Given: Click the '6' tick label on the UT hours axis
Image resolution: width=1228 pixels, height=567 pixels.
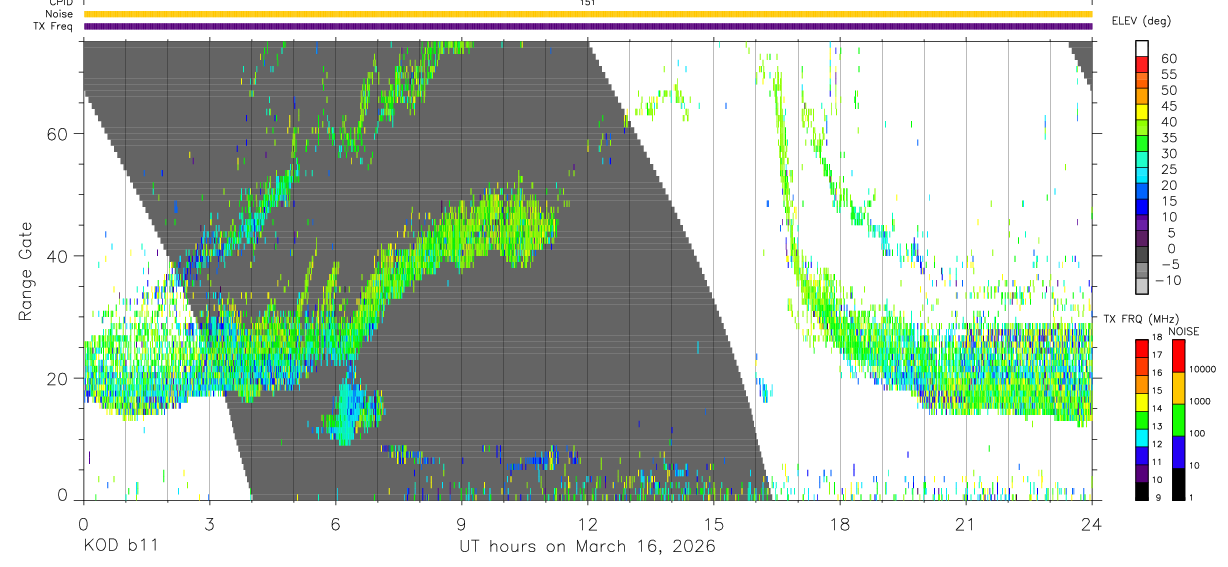Looking at the screenshot, I should [x=335, y=524].
